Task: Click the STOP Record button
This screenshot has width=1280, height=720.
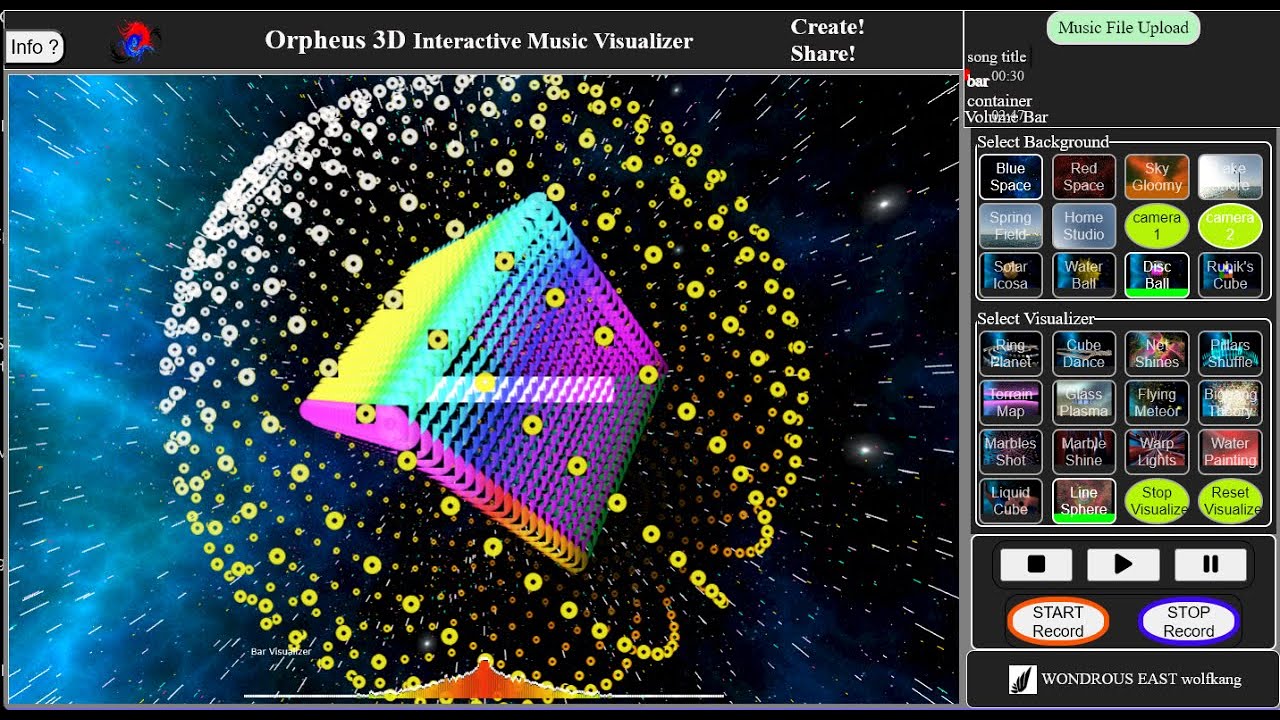Action: (1188, 621)
